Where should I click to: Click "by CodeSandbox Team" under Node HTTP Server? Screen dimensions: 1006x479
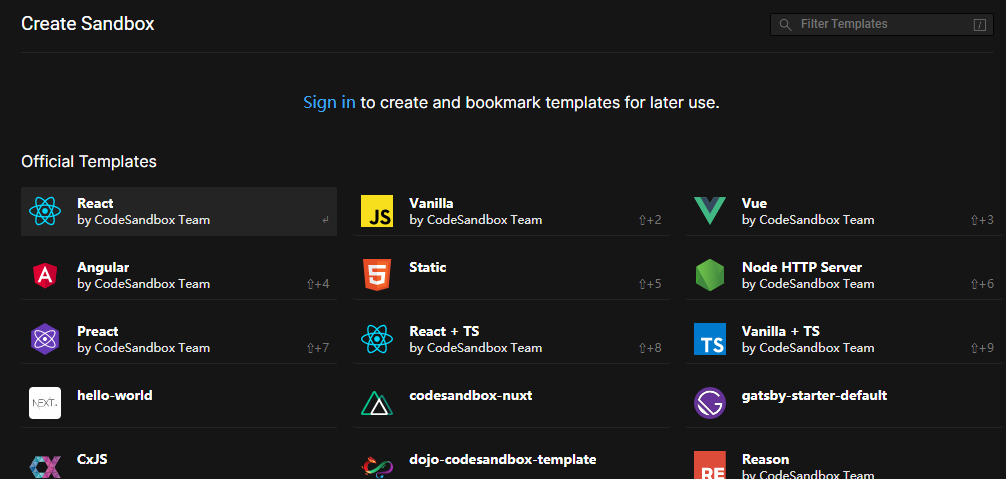pos(808,284)
